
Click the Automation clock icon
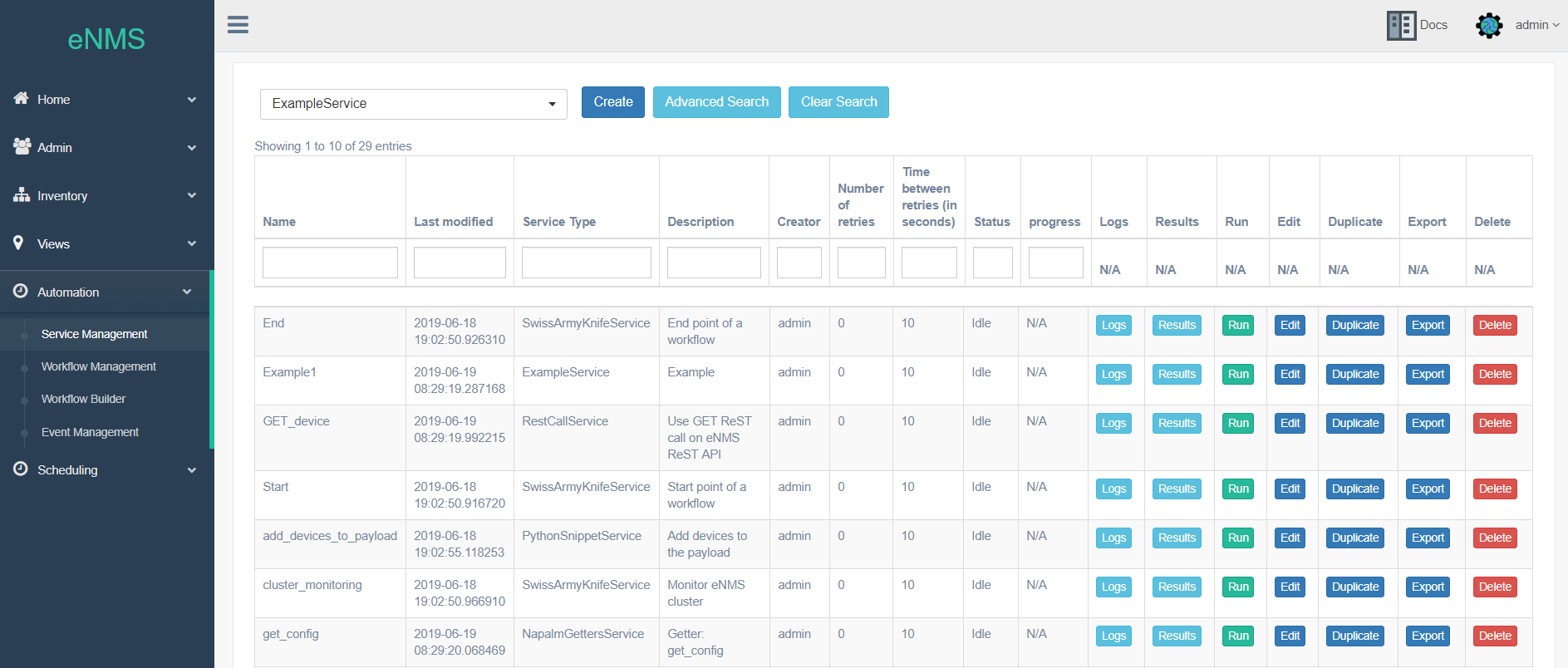(21, 291)
